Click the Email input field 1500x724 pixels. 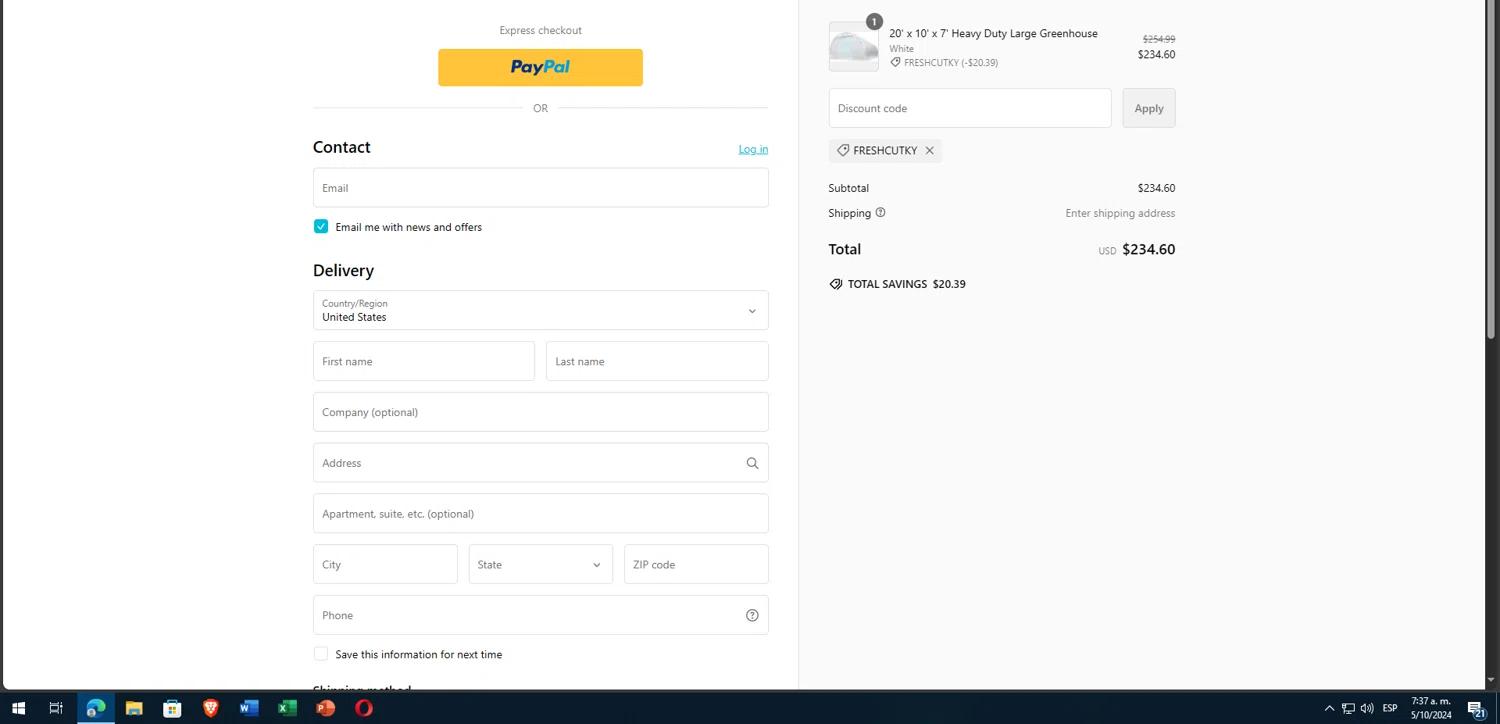point(540,188)
